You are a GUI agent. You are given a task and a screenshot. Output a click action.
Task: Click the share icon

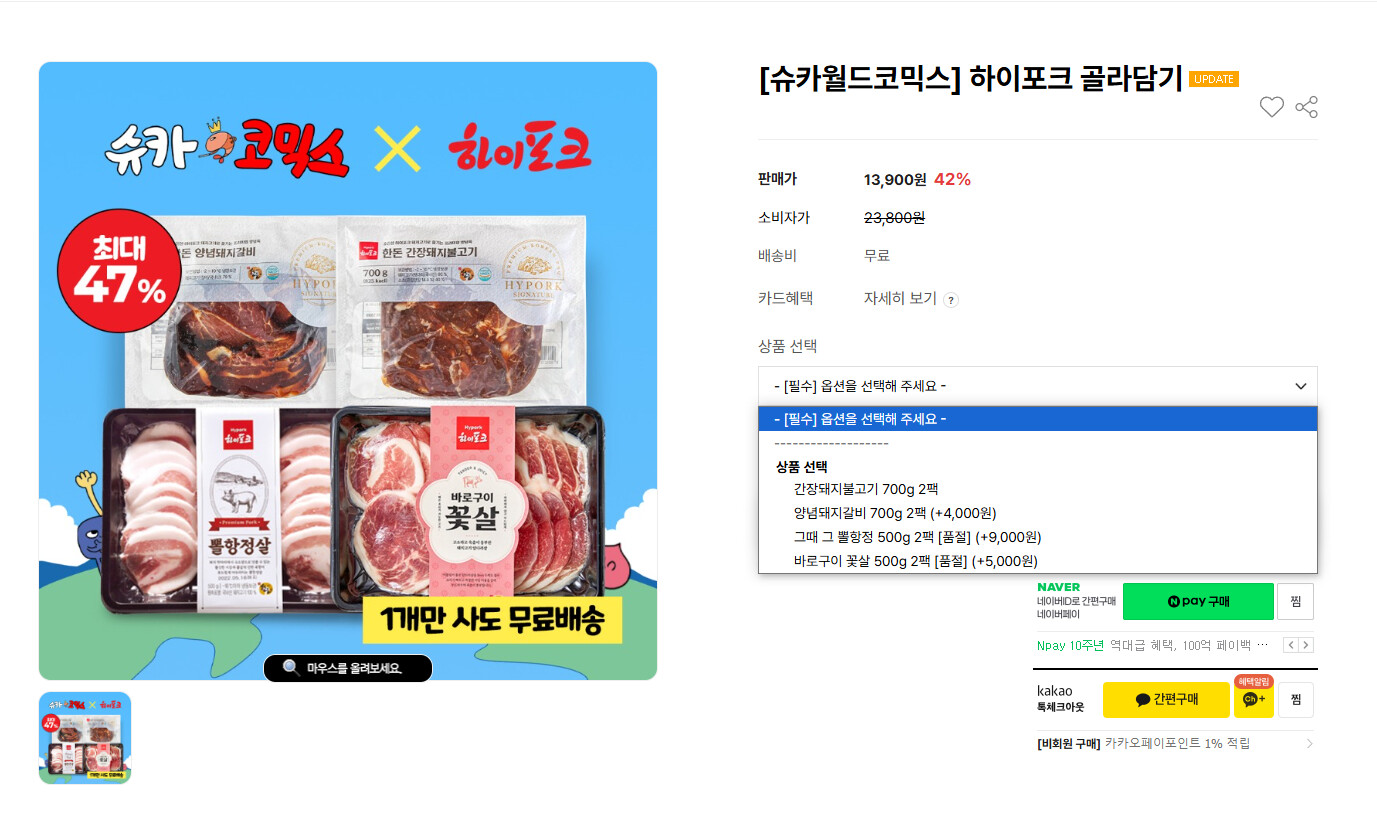(1306, 107)
